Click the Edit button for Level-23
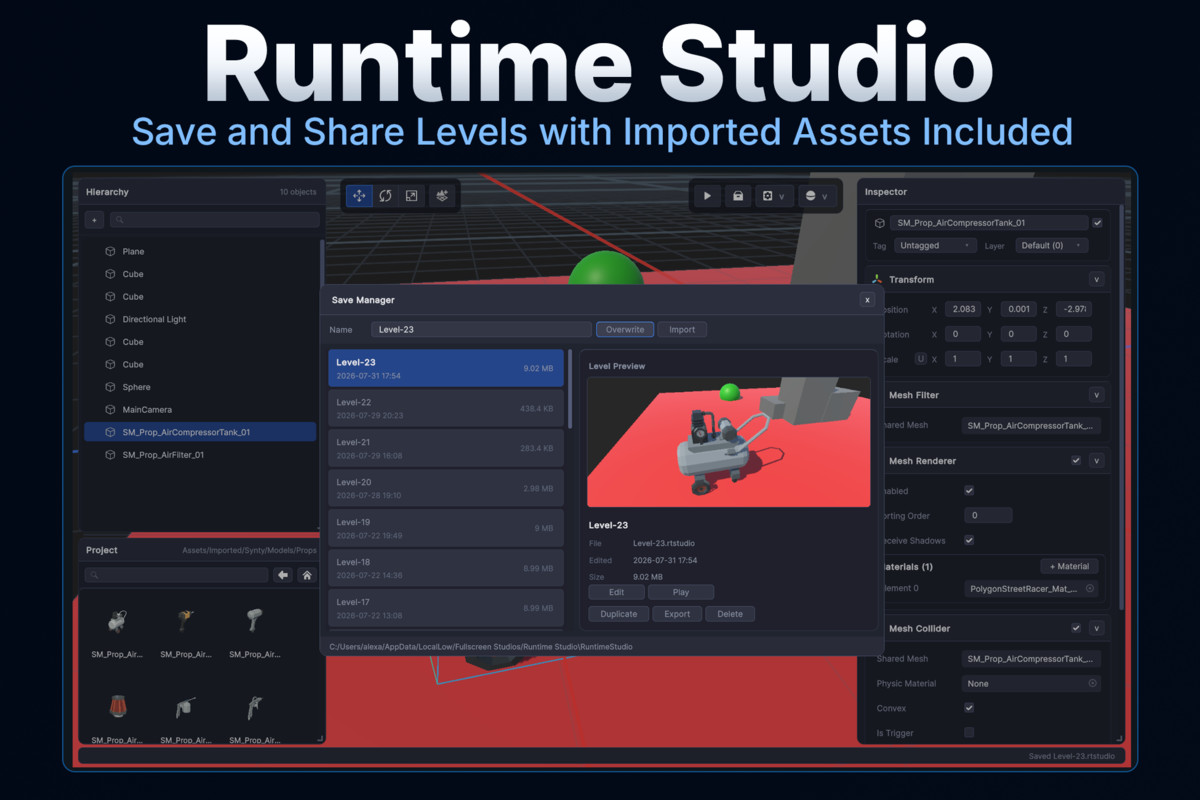This screenshot has height=800, width=1200. pyautogui.click(x=617, y=592)
